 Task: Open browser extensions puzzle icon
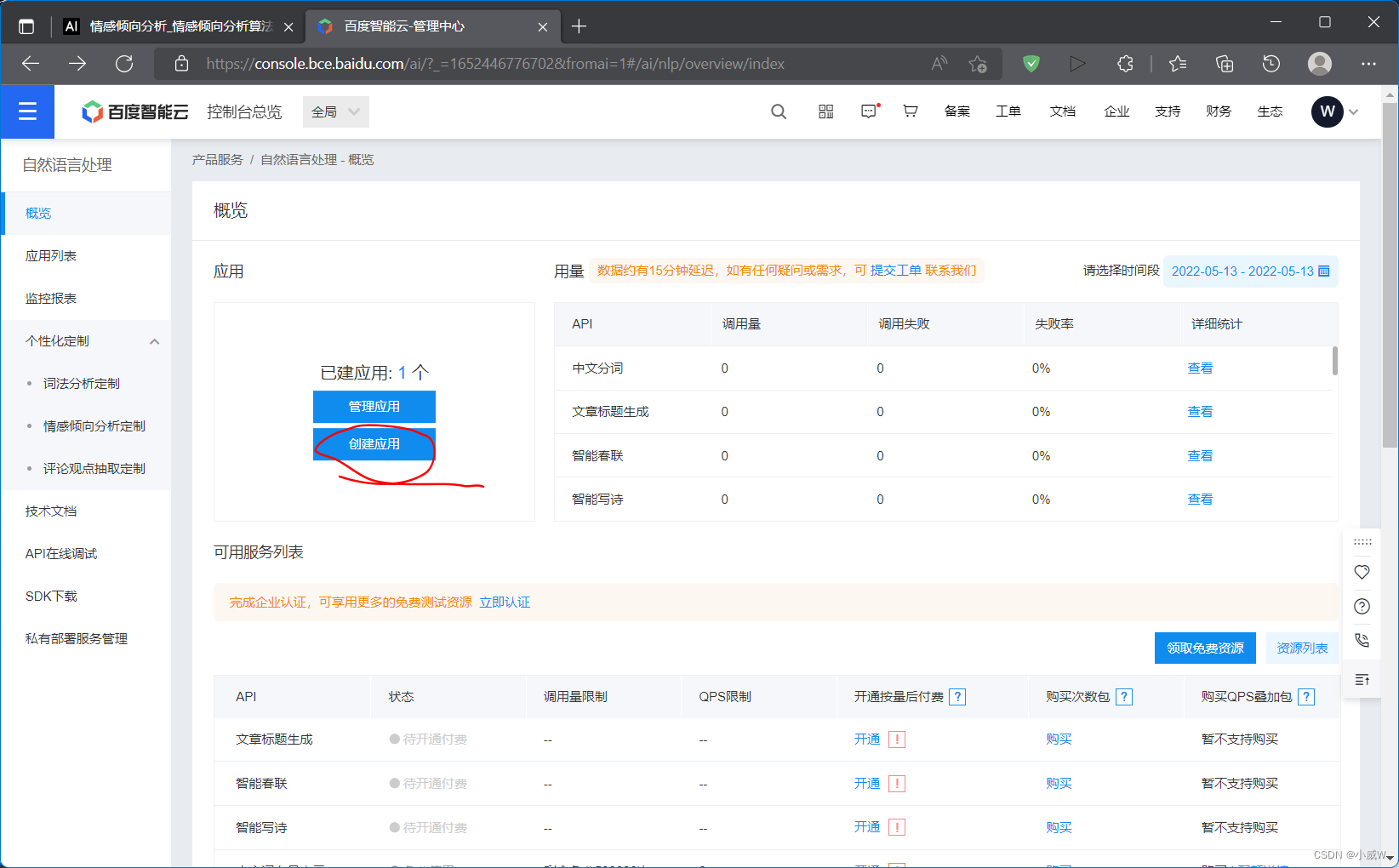(1125, 64)
